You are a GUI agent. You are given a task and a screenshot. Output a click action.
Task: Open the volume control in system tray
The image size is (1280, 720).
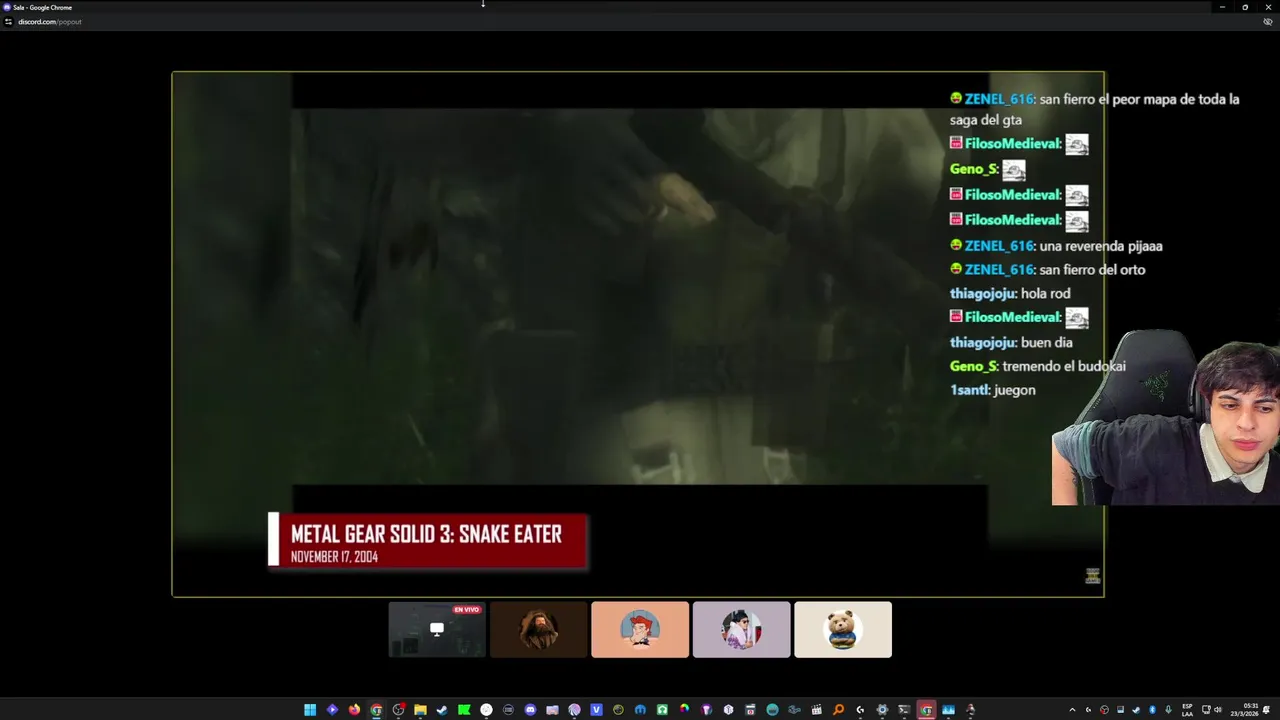1217,710
